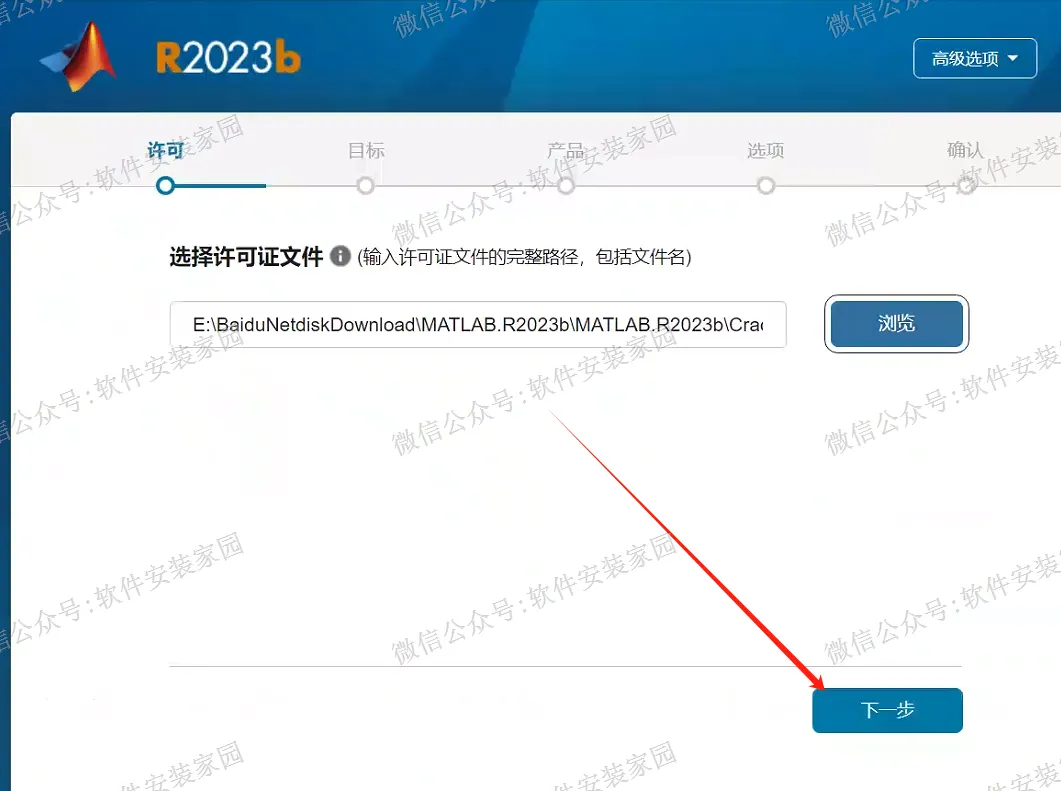Select the 选项 step label
1061x791 pixels.
[x=766, y=150]
